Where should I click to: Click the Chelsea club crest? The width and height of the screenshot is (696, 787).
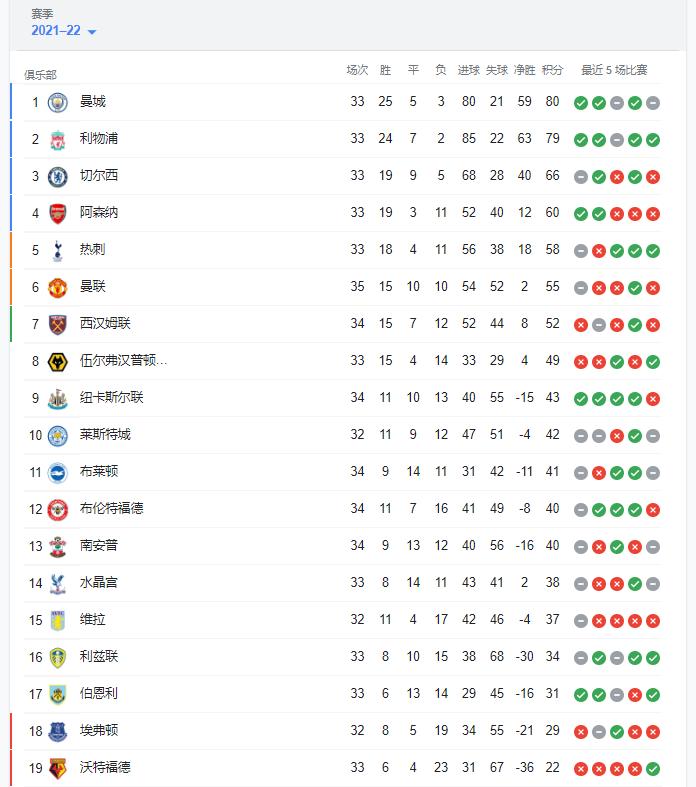58,177
